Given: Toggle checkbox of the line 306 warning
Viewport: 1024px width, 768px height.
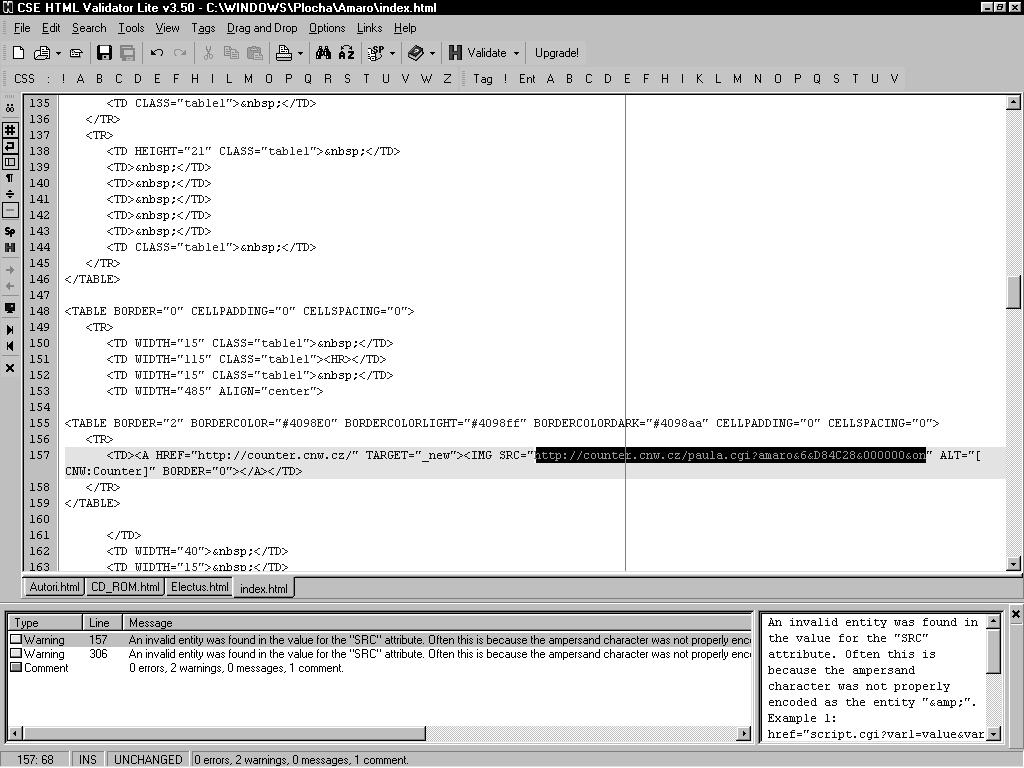Looking at the screenshot, I should (16, 654).
